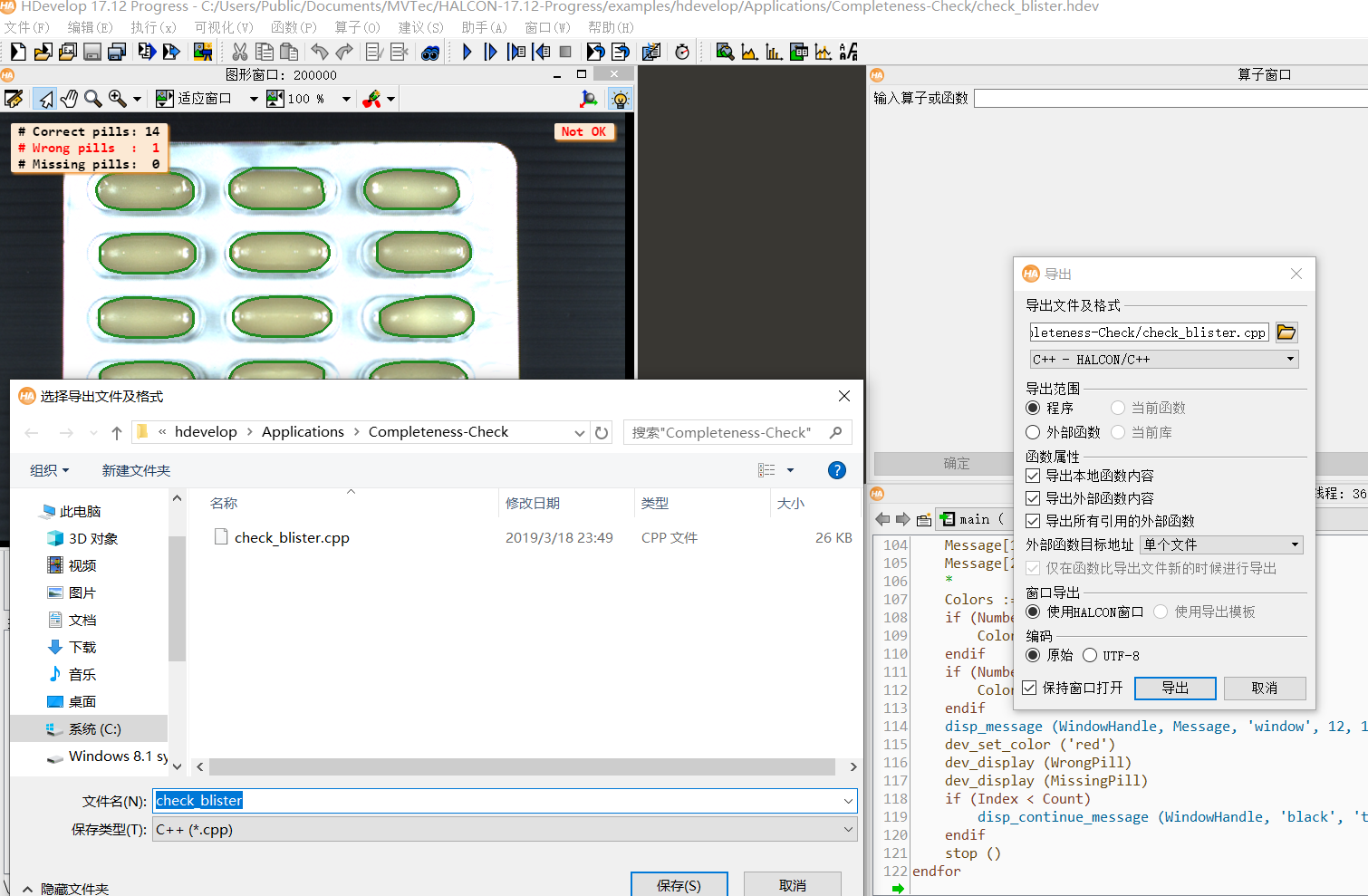Screen dimensions: 1368x896
Task: Click the redo arrow icon
Action: (344, 52)
